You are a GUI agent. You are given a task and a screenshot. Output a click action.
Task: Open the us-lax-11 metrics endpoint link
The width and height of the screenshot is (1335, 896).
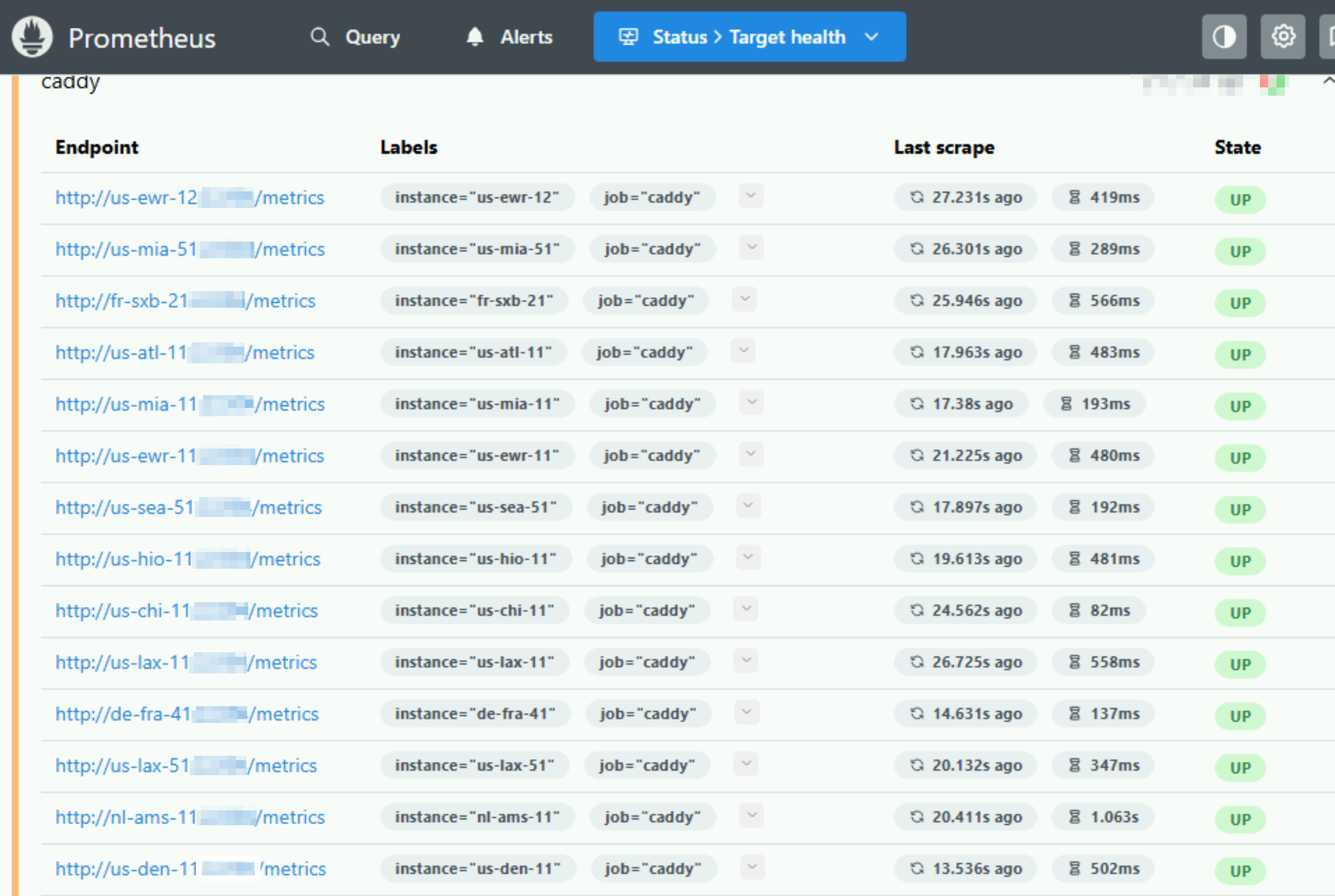click(x=186, y=662)
